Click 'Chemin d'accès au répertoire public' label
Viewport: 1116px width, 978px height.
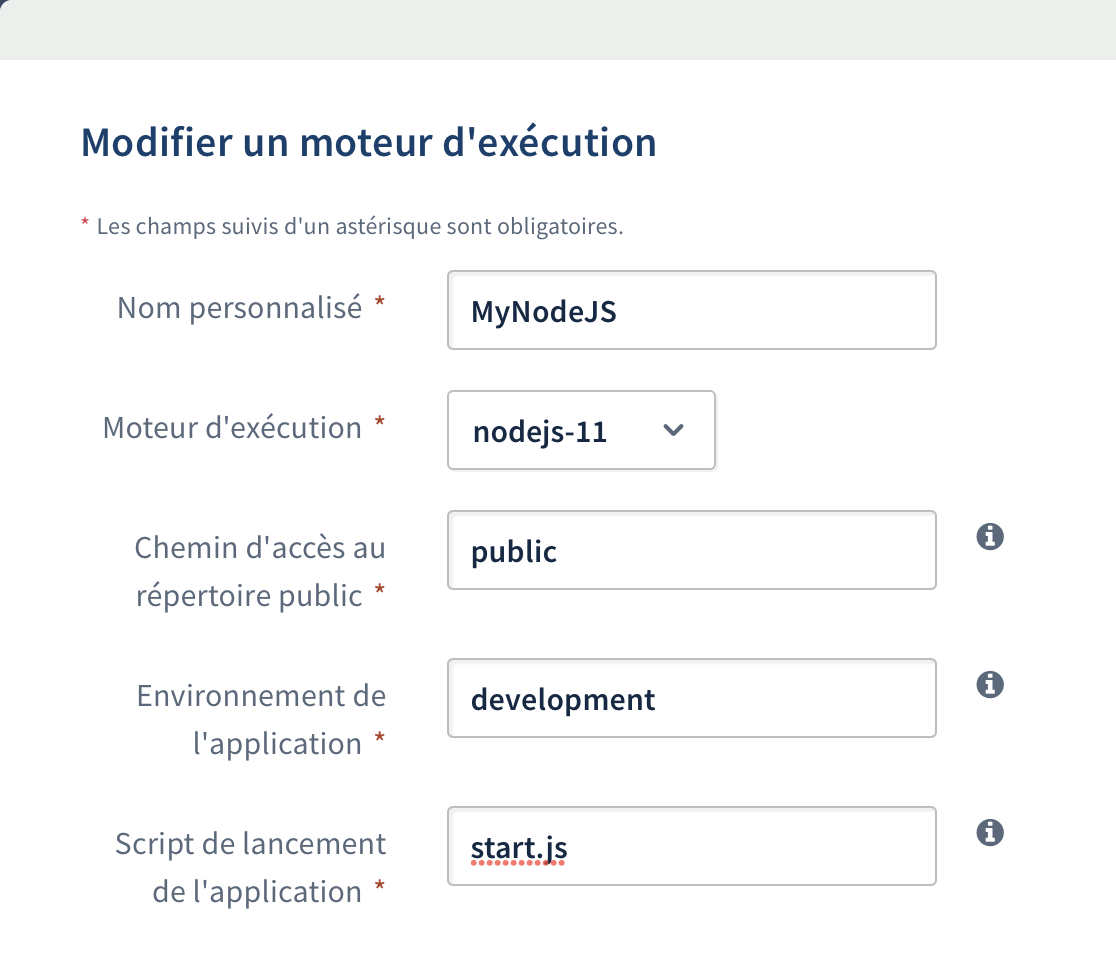point(260,572)
